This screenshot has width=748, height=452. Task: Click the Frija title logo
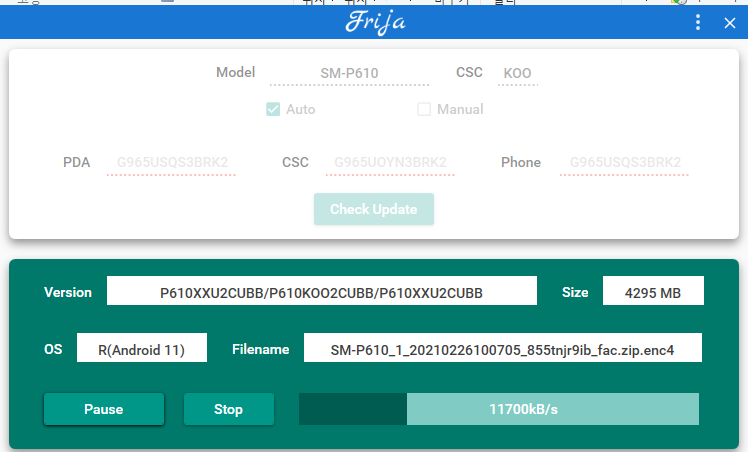[x=376, y=22]
